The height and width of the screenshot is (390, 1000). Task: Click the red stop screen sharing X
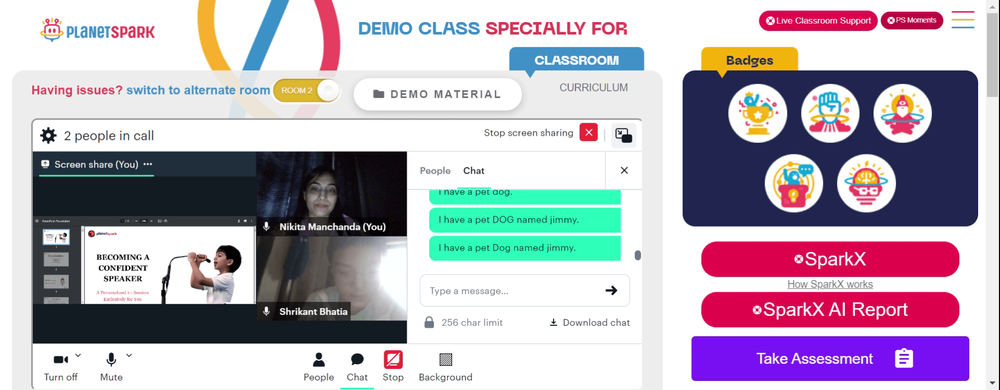(x=588, y=133)
